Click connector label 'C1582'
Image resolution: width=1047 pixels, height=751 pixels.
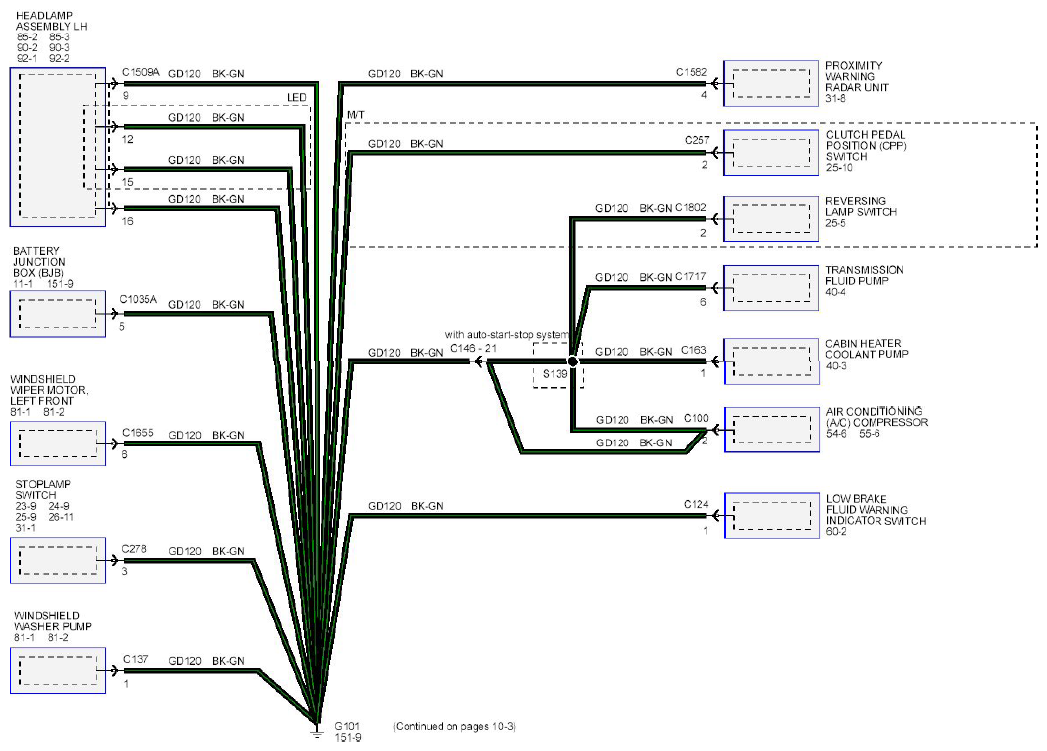(x=691, y=71)
